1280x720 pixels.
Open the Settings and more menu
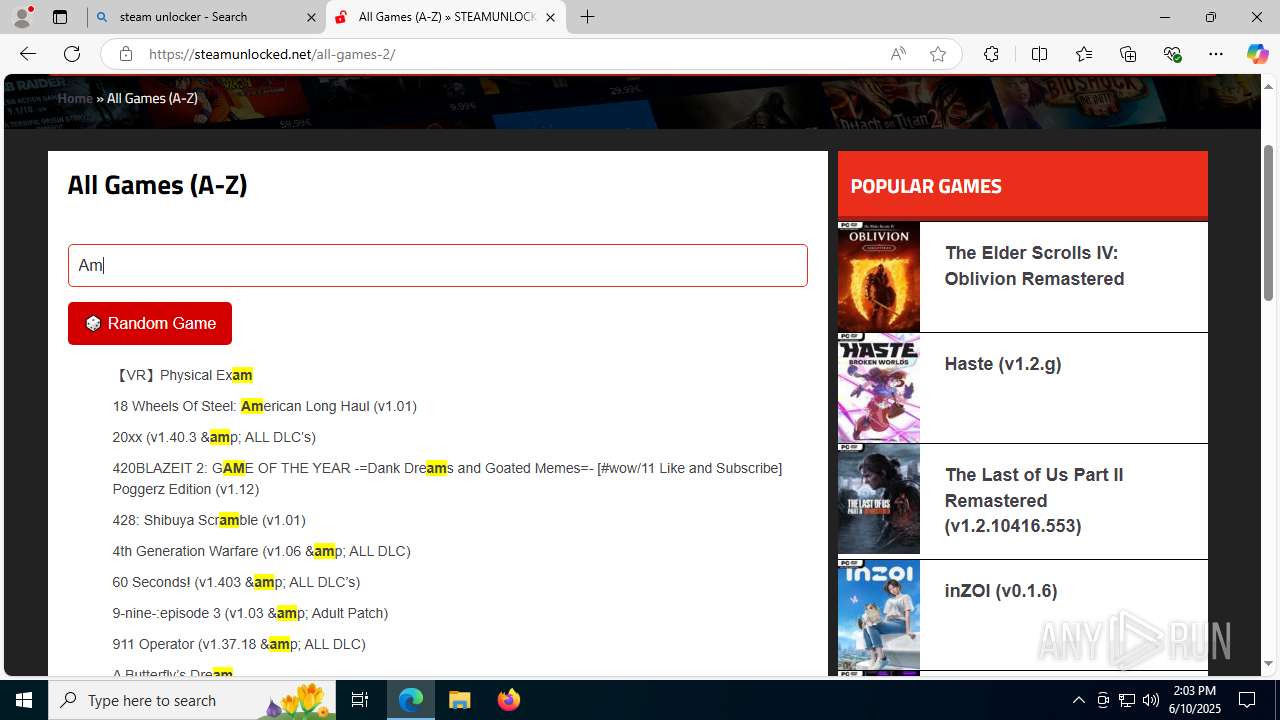[1216, 54]
